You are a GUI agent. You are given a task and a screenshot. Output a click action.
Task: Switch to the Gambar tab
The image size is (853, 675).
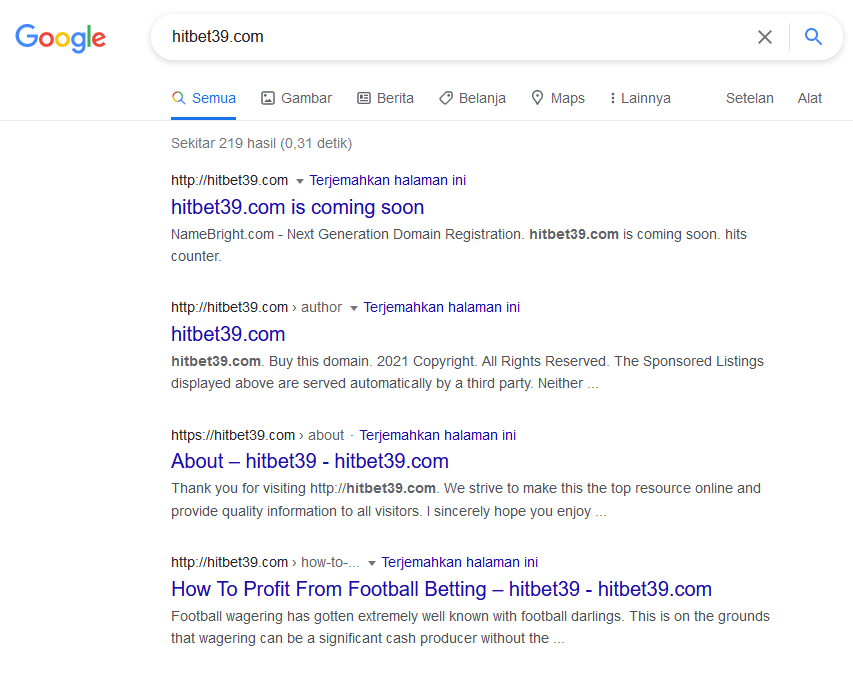[296, 98]
